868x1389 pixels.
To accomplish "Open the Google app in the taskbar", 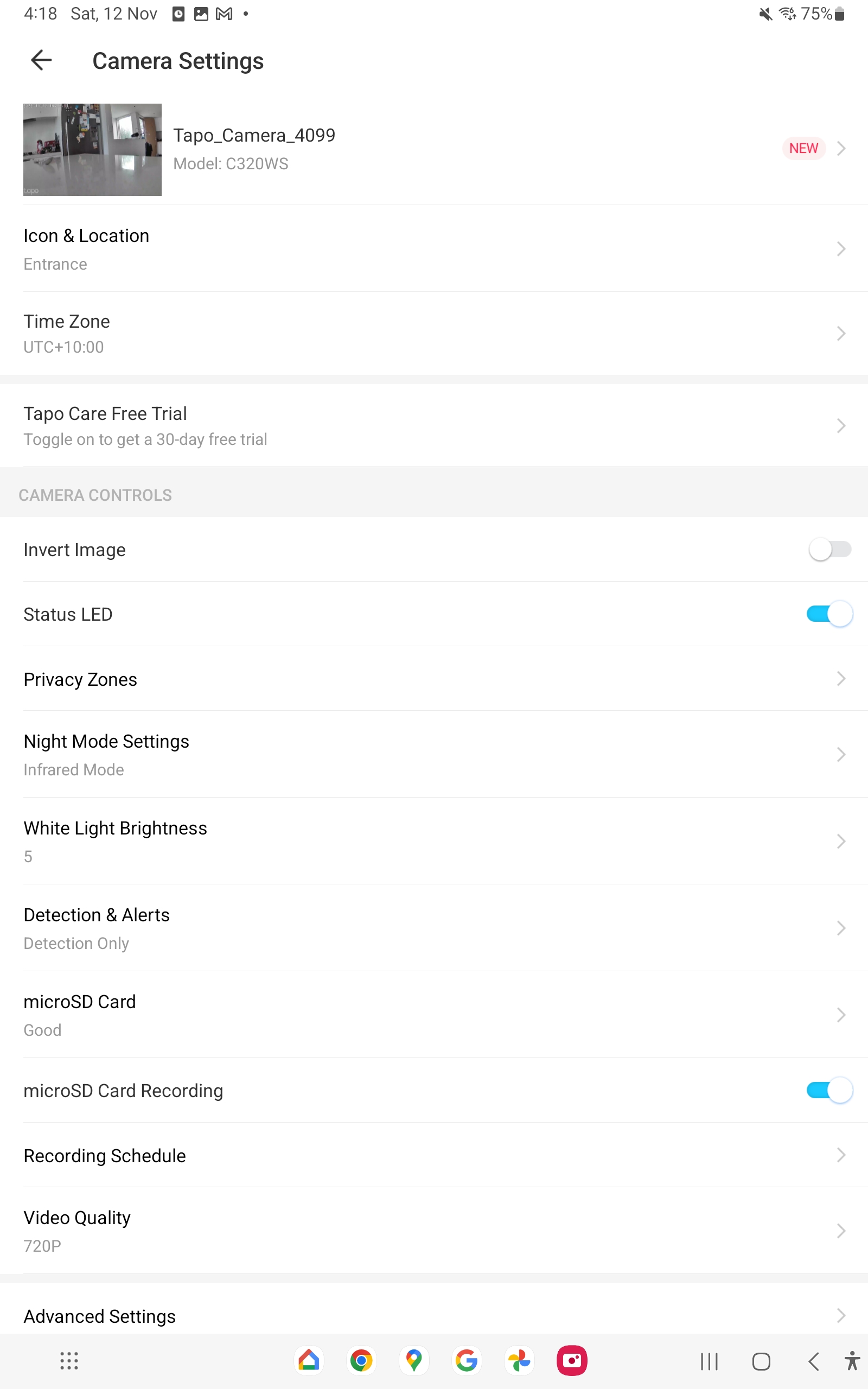I will pos(466,1360).
